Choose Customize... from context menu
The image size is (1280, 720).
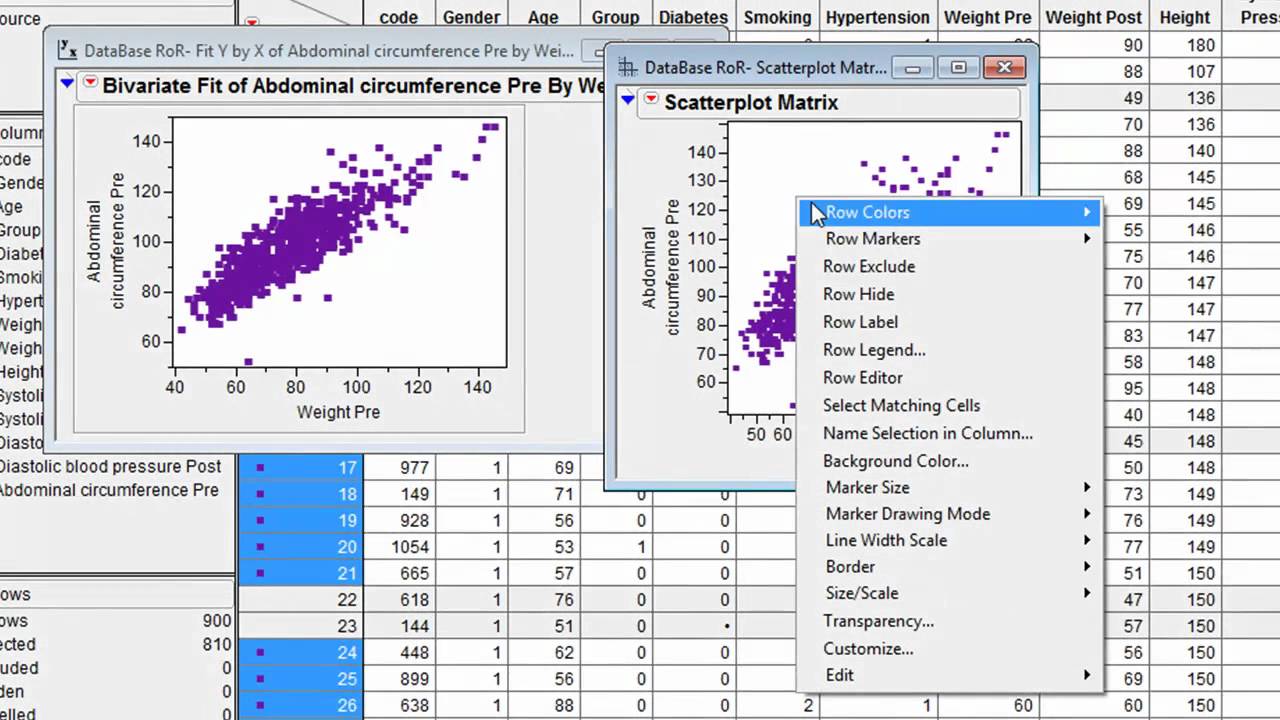[949, 649]
